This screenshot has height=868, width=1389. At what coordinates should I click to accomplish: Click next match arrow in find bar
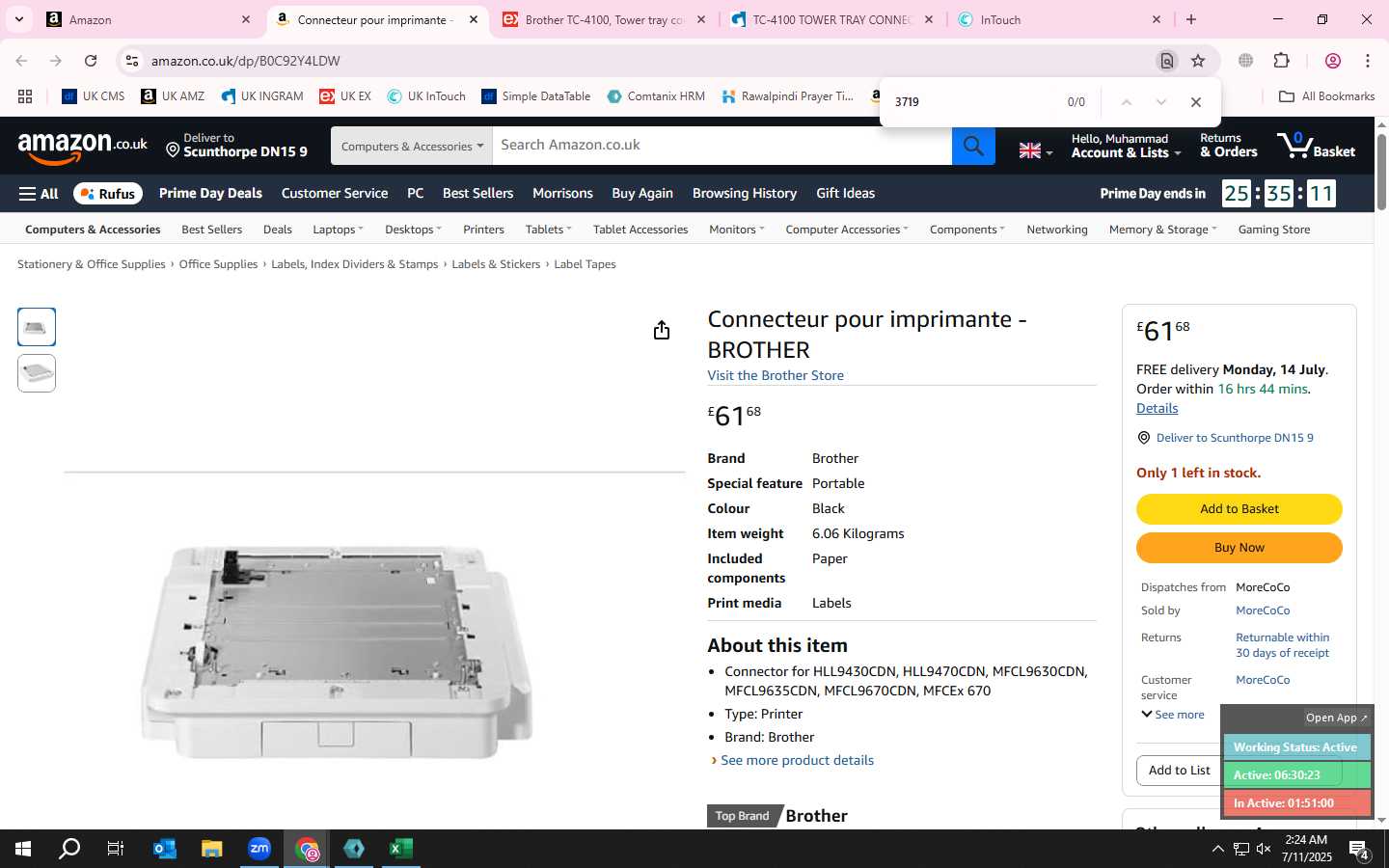(1161, 102)
